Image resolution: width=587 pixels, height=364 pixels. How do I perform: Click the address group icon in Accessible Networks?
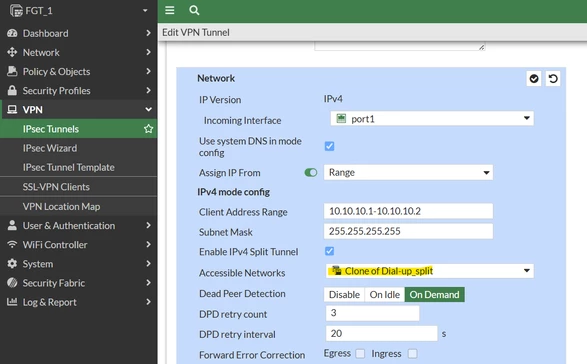336,270
